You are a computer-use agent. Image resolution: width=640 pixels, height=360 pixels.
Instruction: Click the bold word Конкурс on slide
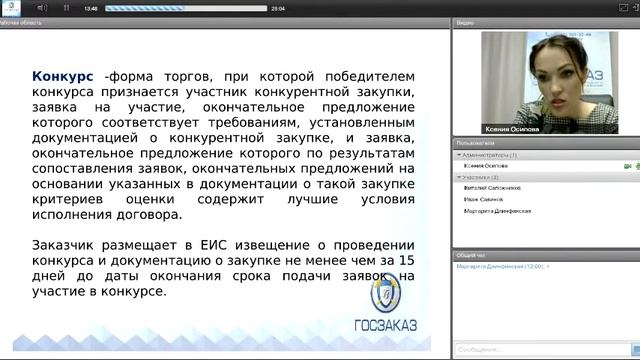coord(62,76)
